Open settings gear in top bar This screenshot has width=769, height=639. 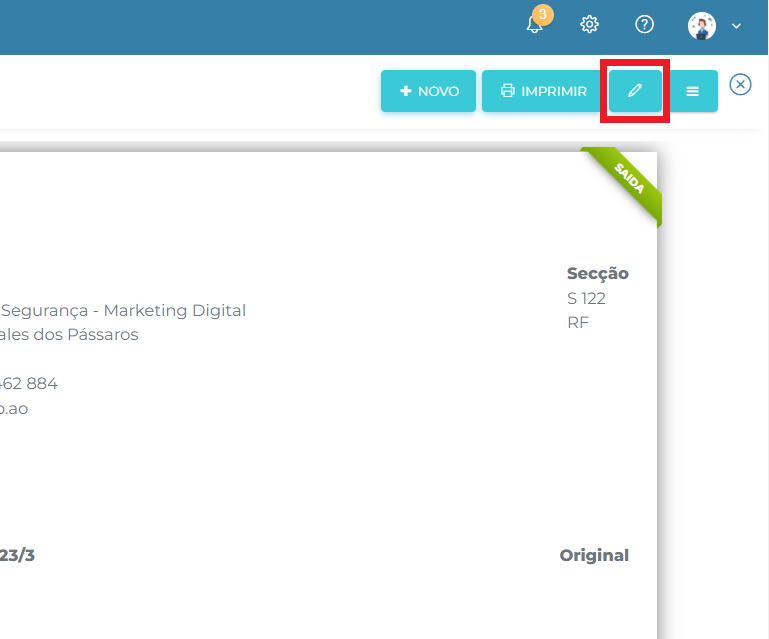pyautogui.click(x=590, y=24)
